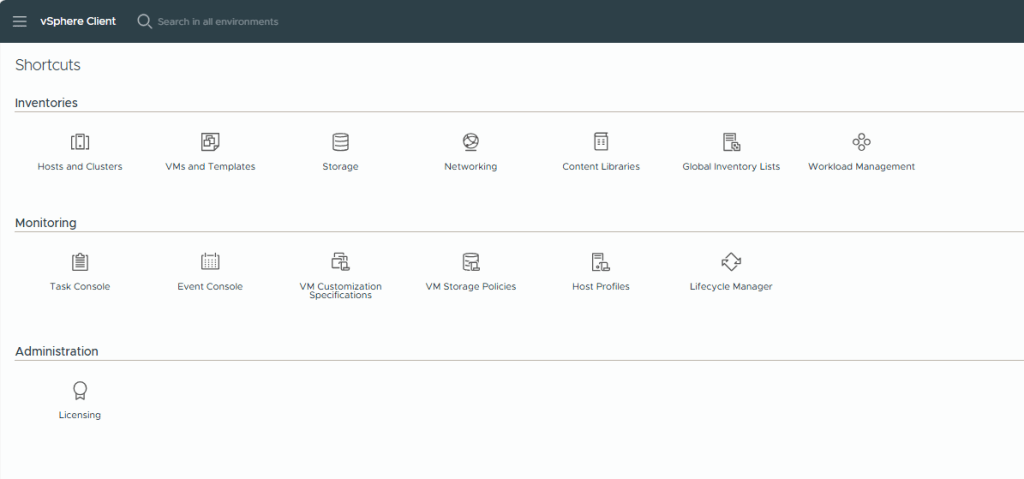Click the search magnifier icon
The height and width of the screenshot is (479, 1024).
tap(144, 22)
